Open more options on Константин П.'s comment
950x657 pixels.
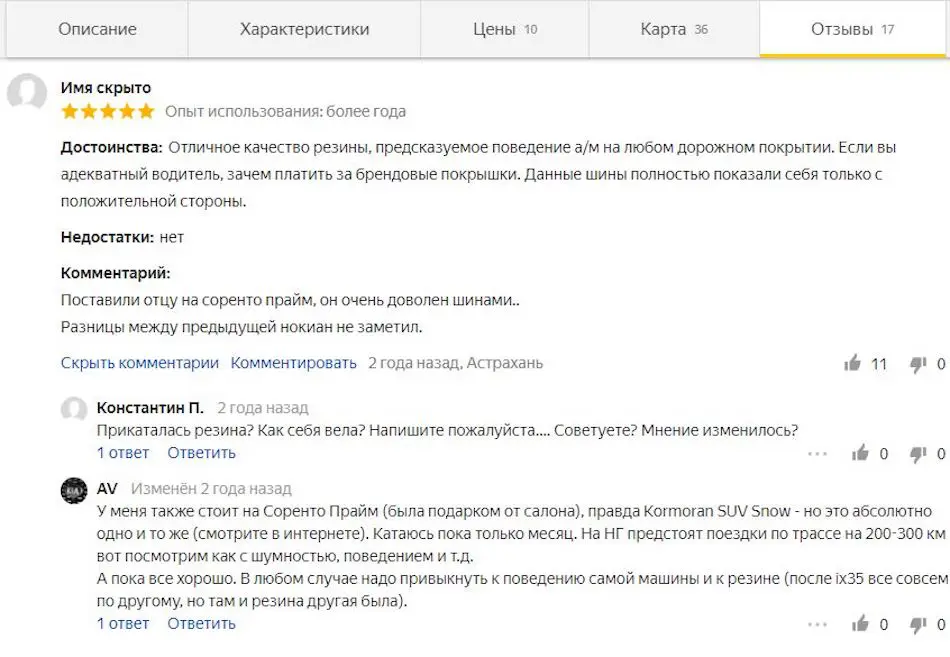817,453
